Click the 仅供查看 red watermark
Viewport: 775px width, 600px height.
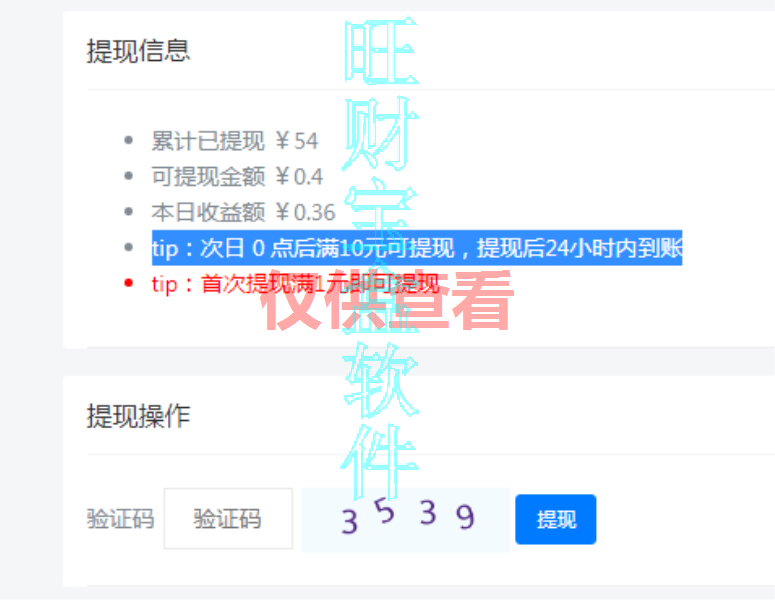[388, 300]
